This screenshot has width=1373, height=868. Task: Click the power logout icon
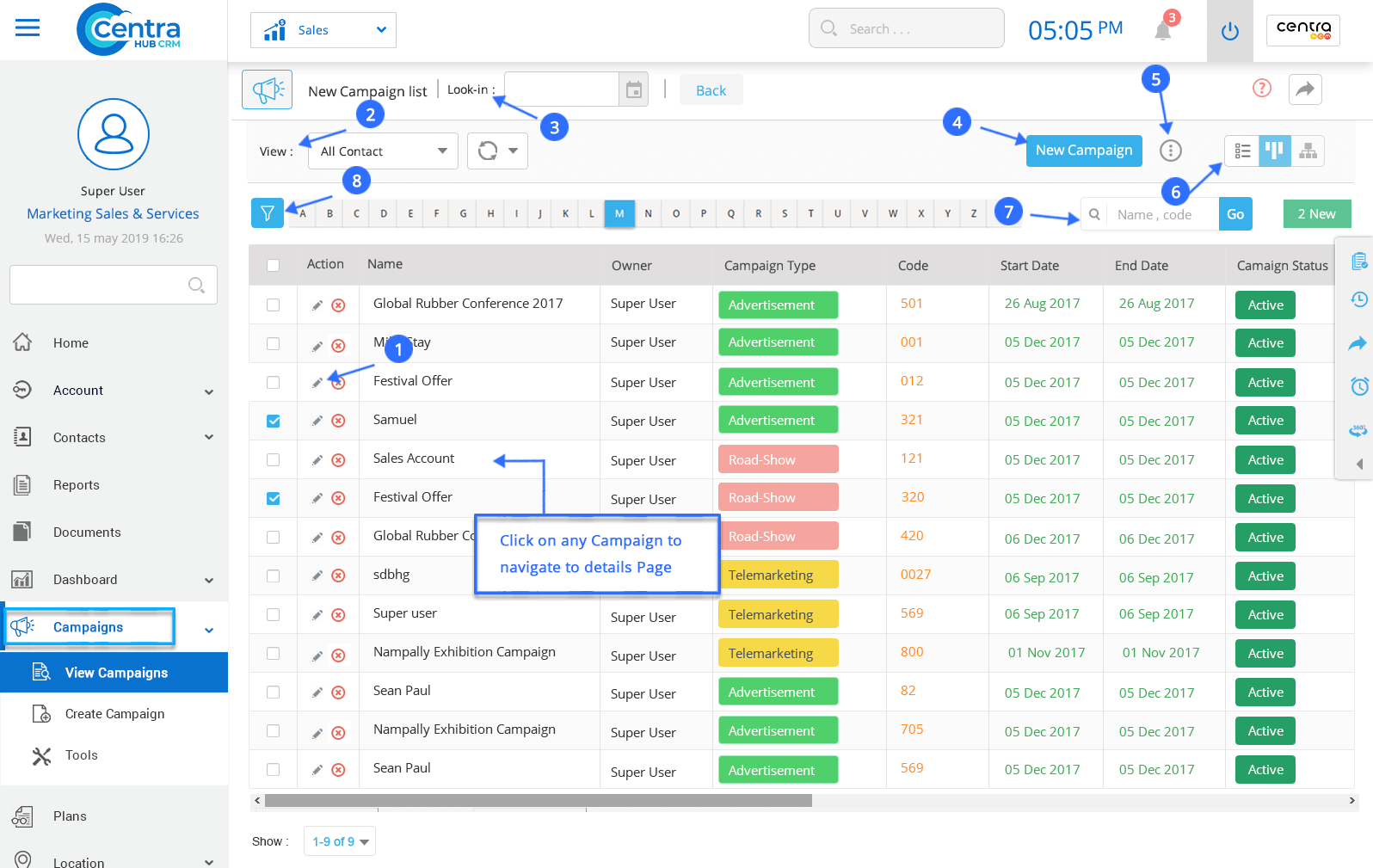point(1230,32)
